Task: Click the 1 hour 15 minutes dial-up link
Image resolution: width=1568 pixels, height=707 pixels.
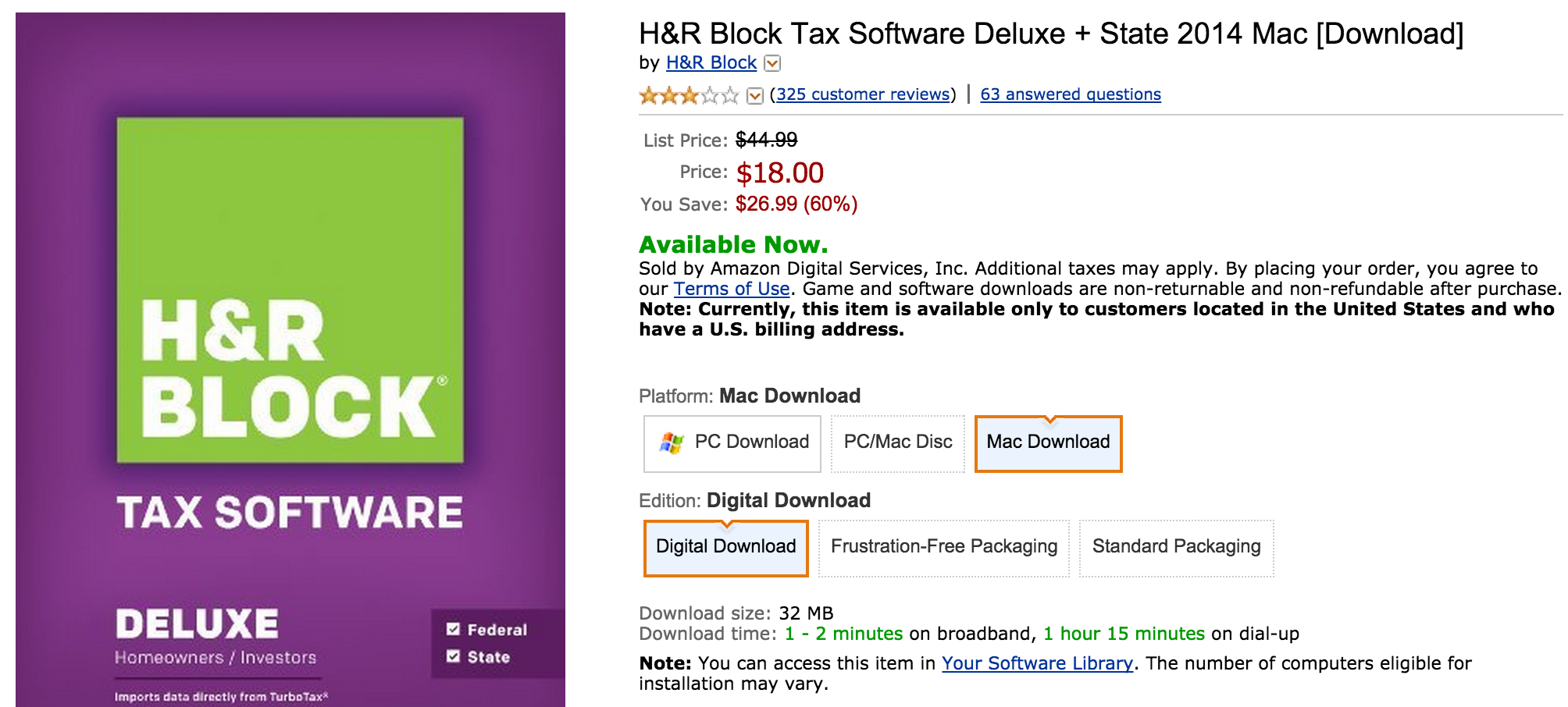Action: click(x=1124, y=634)
